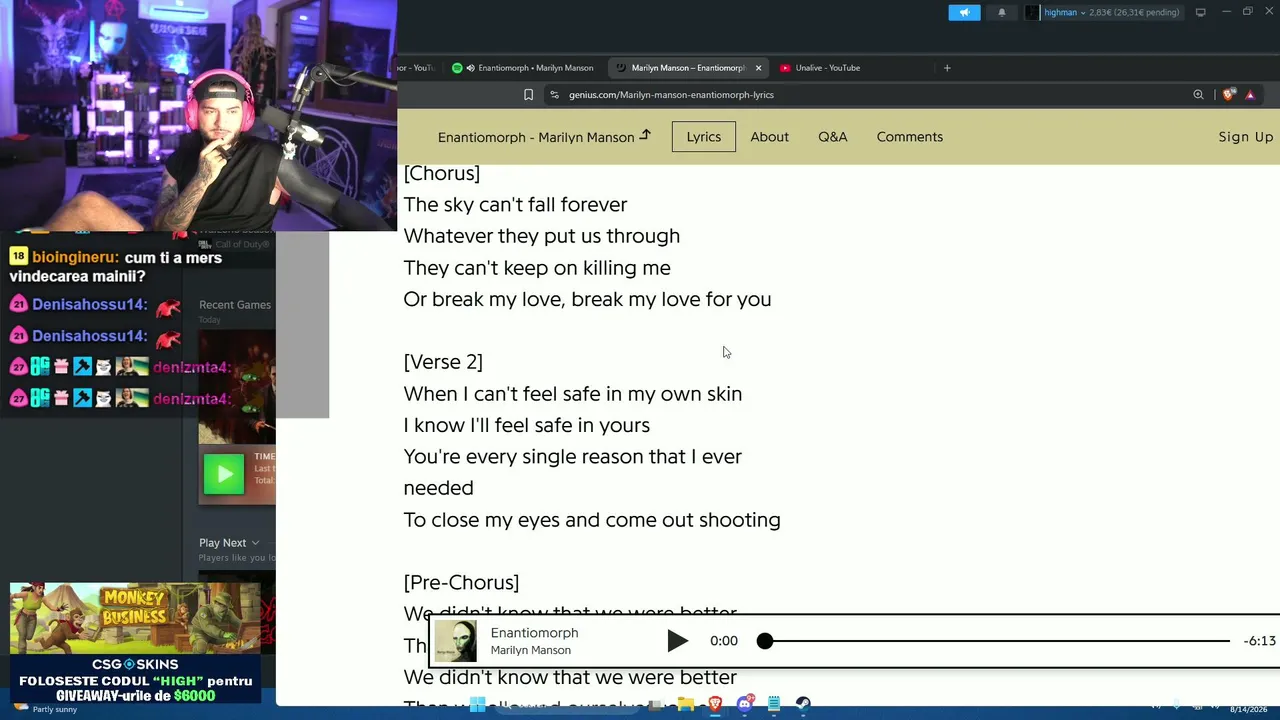Click the '[Verse 2]' section label
This screenshot has width=1280, height=720.
click(x=443, y=362)
